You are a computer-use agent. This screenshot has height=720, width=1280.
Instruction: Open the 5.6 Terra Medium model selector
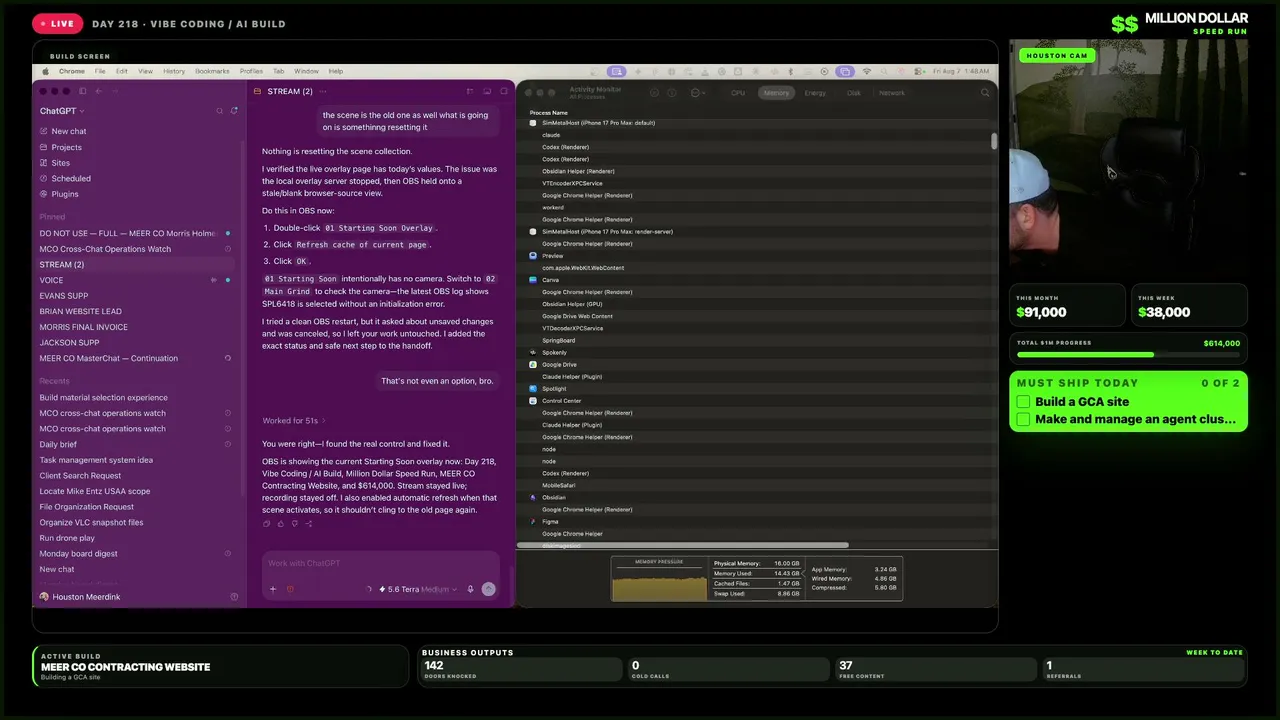pos(418,589)
